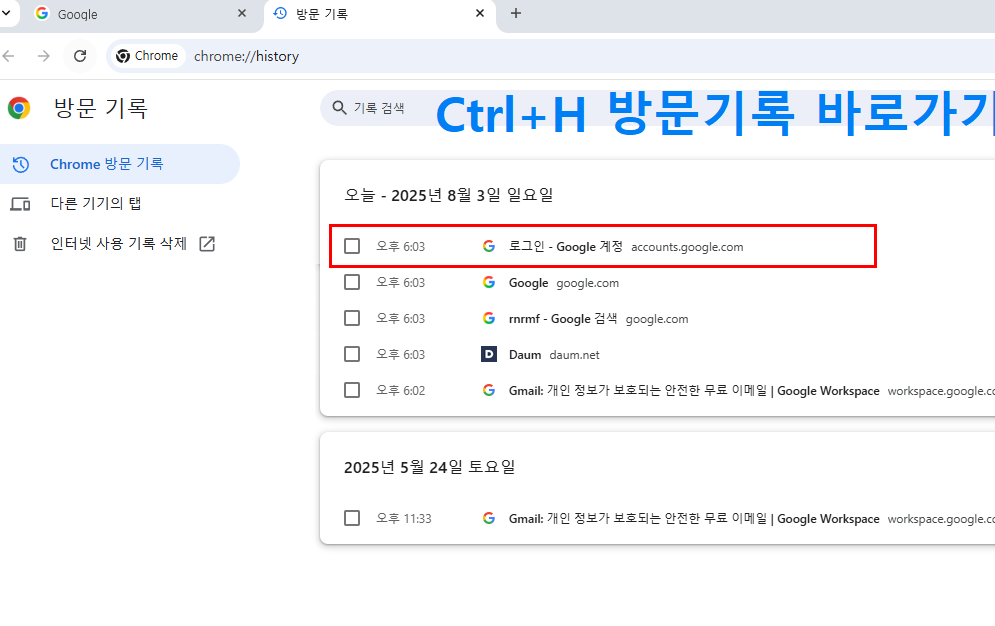Screen dimensions: 995x626
Task: Click the browser forward arrow
Action: 44,56
